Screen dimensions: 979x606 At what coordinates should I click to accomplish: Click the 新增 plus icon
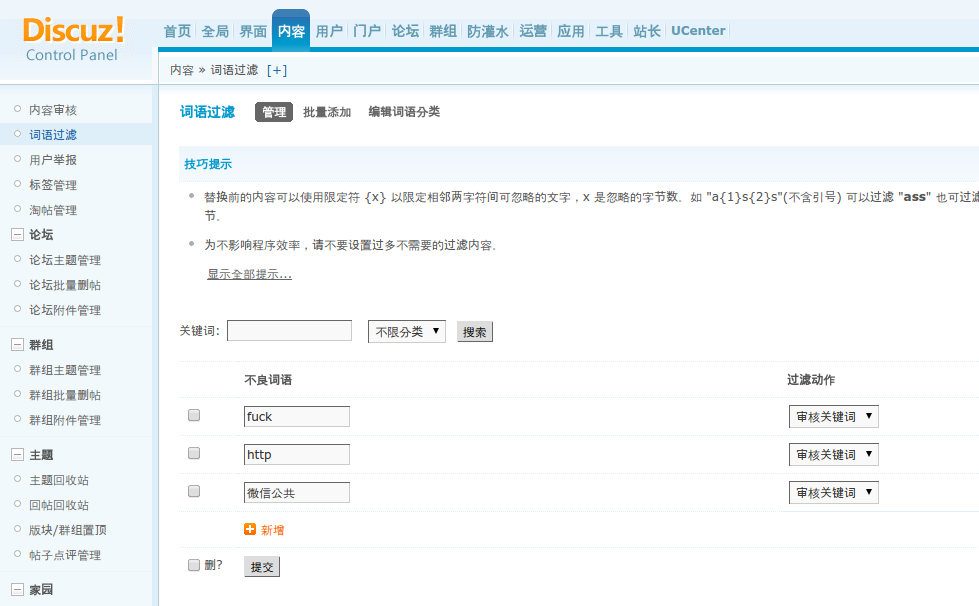pyautogui.click(x=249, y=527)
